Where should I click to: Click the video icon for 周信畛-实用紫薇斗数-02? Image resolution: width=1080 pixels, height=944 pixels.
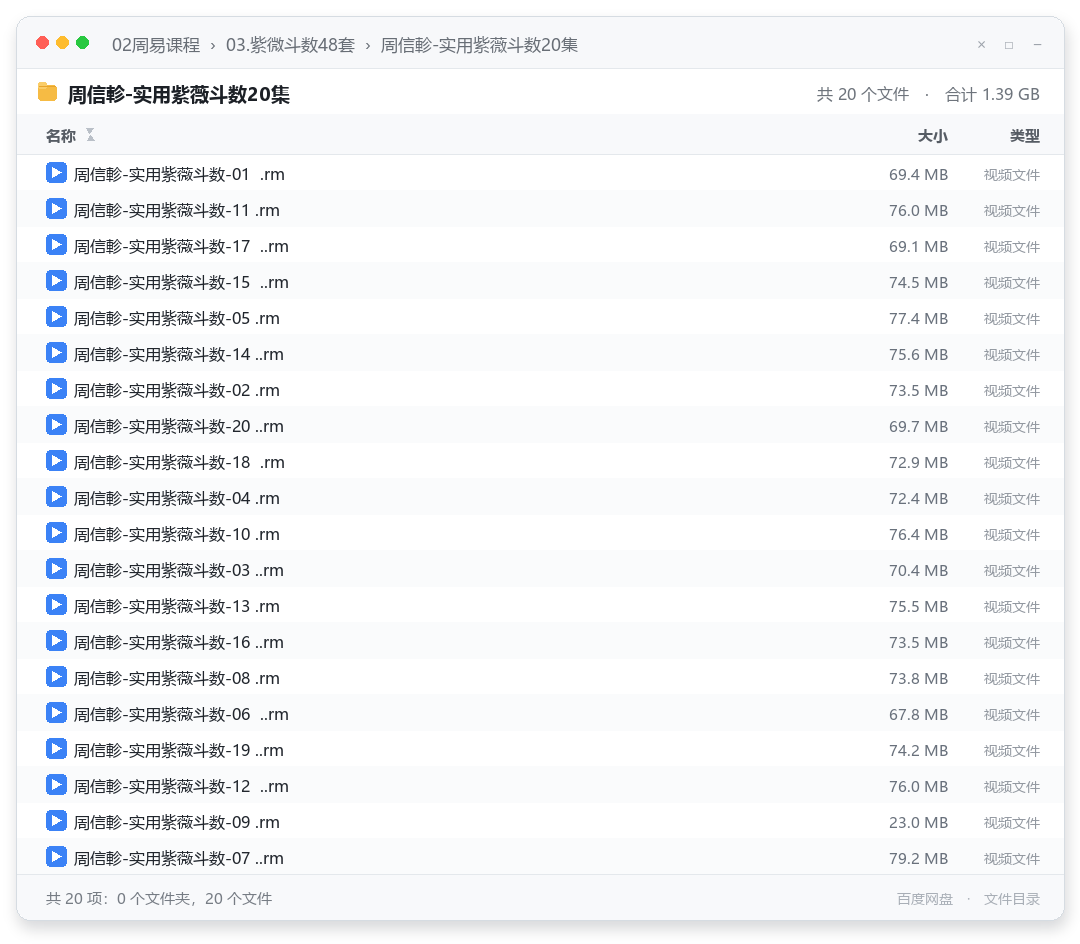click(x=56, y=389)
